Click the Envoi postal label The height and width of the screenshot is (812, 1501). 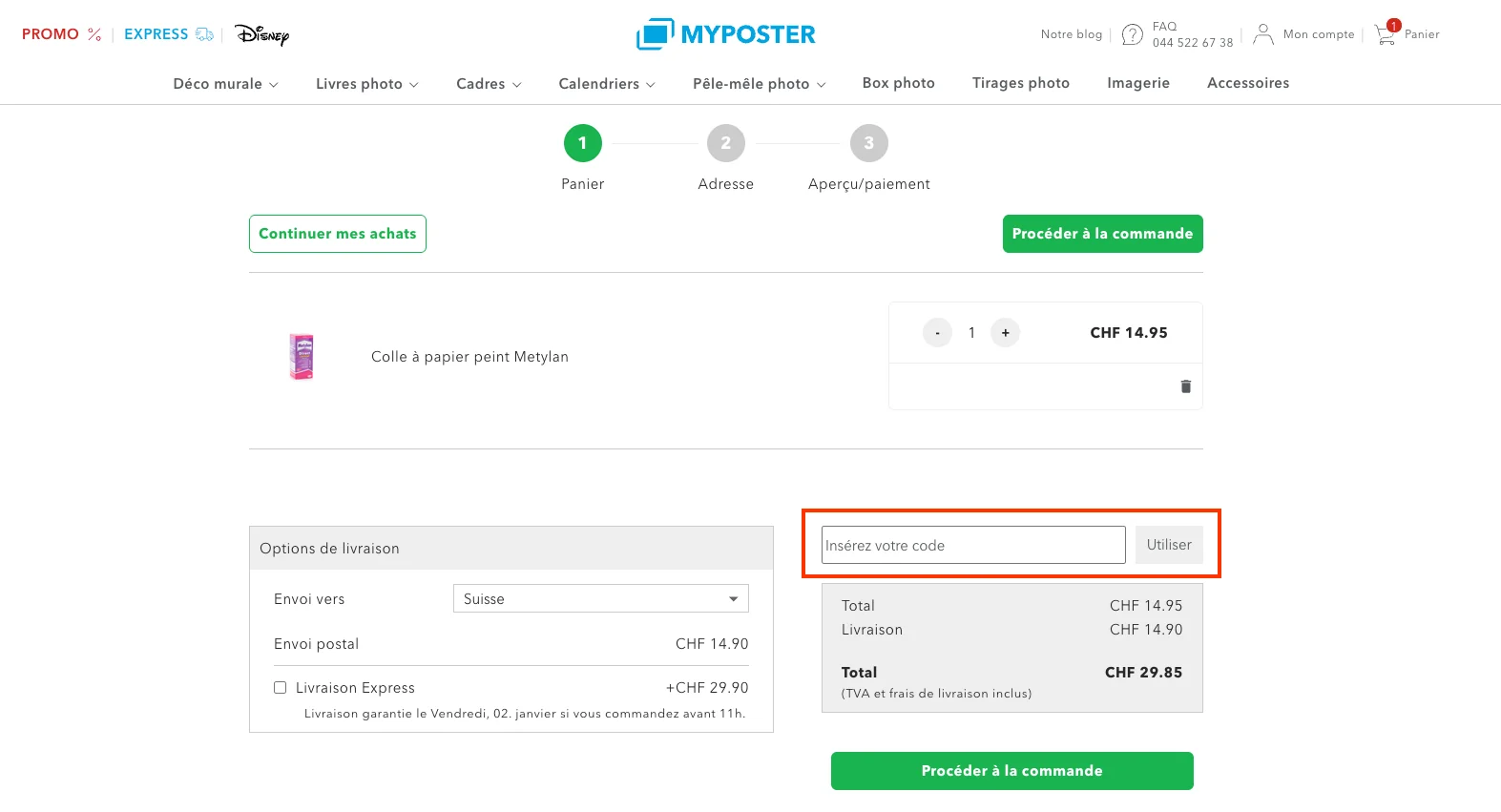316,644
